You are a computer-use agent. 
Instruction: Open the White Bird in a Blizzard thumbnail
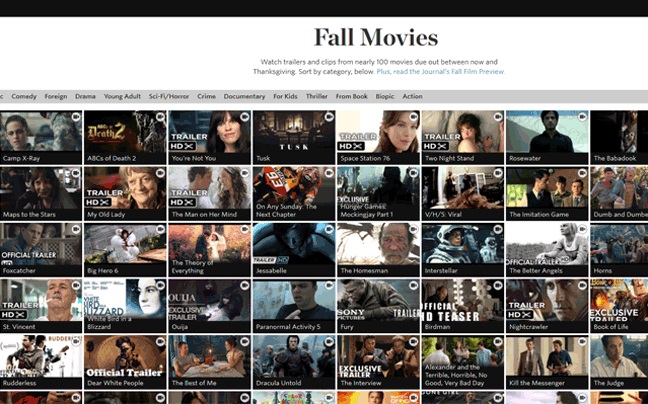pos(125,306)
